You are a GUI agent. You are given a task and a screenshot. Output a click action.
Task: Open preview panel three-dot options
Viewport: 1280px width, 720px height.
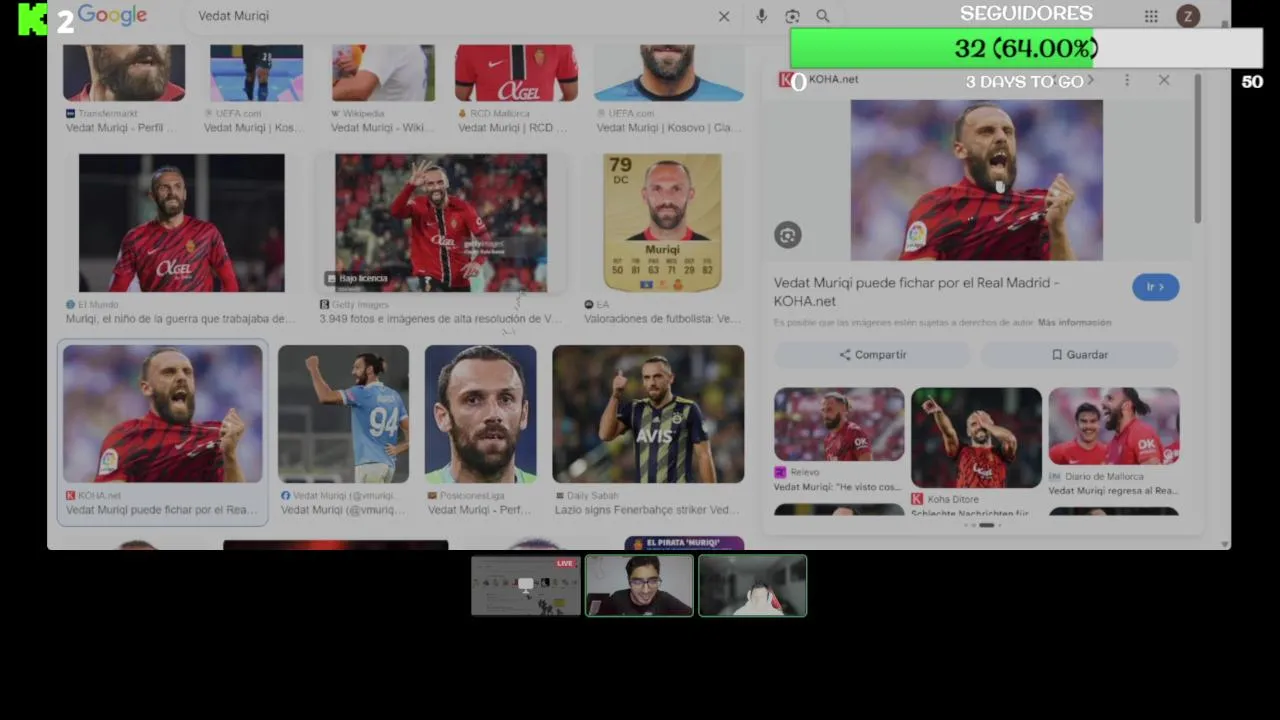point(1127,80)
